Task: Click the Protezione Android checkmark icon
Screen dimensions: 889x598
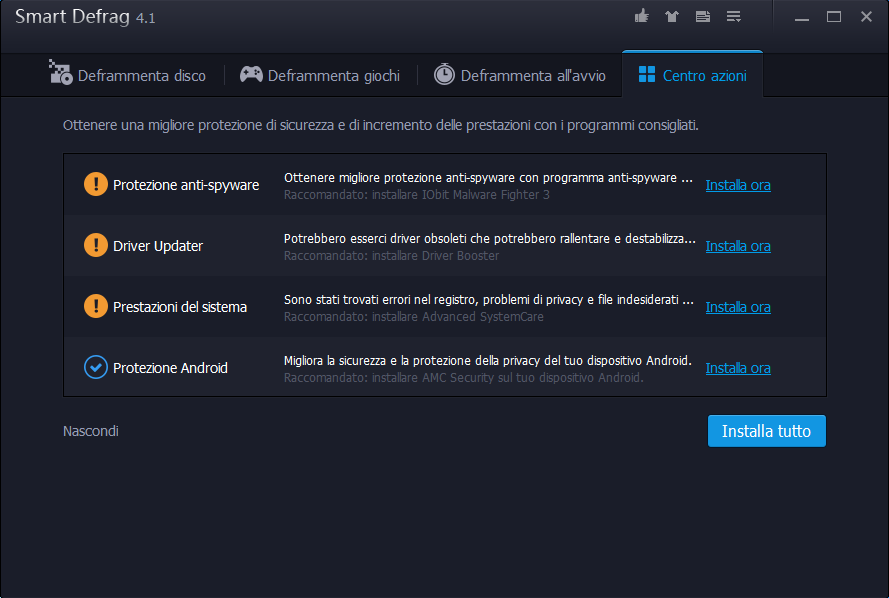Action: pos(96,367)
